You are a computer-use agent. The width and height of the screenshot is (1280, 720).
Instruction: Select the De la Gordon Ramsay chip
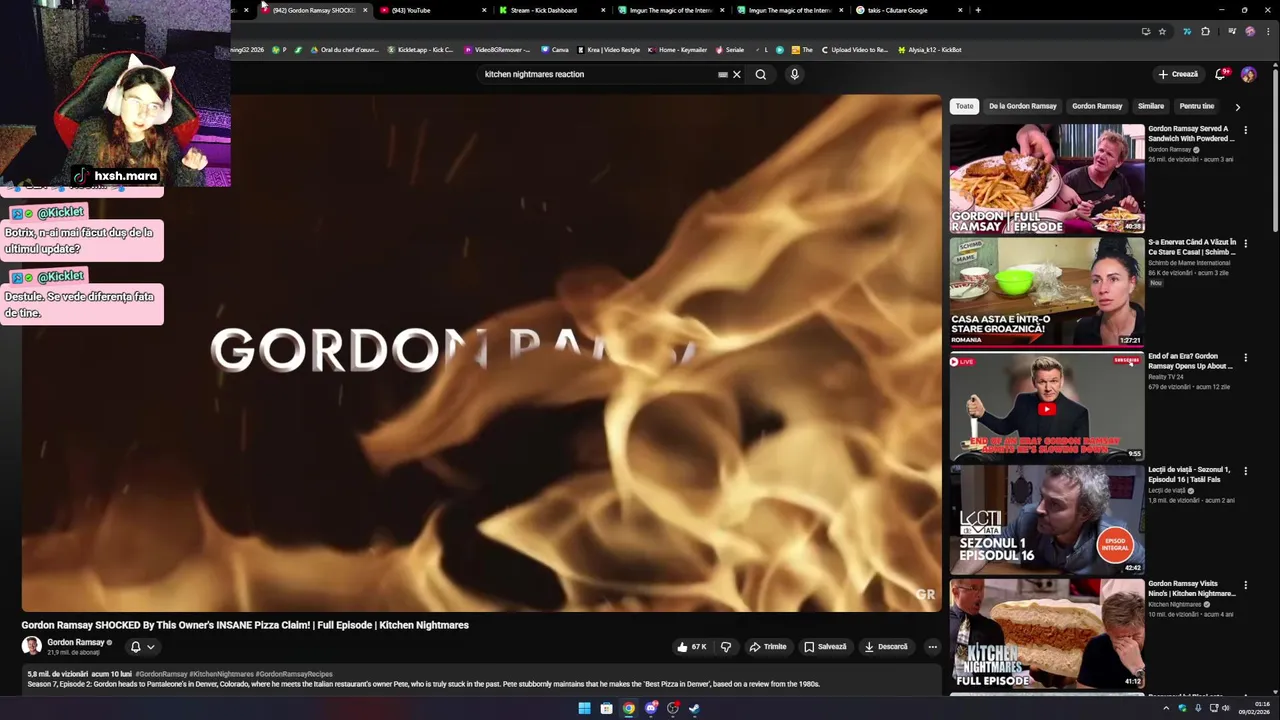coord(1023,106)
